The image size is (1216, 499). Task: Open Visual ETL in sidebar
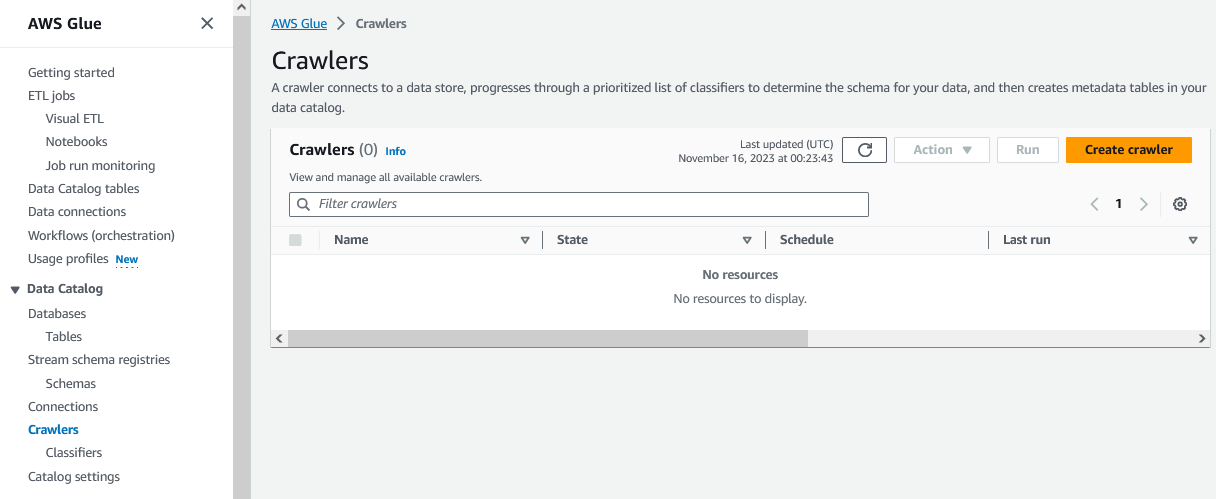(74, 118)
